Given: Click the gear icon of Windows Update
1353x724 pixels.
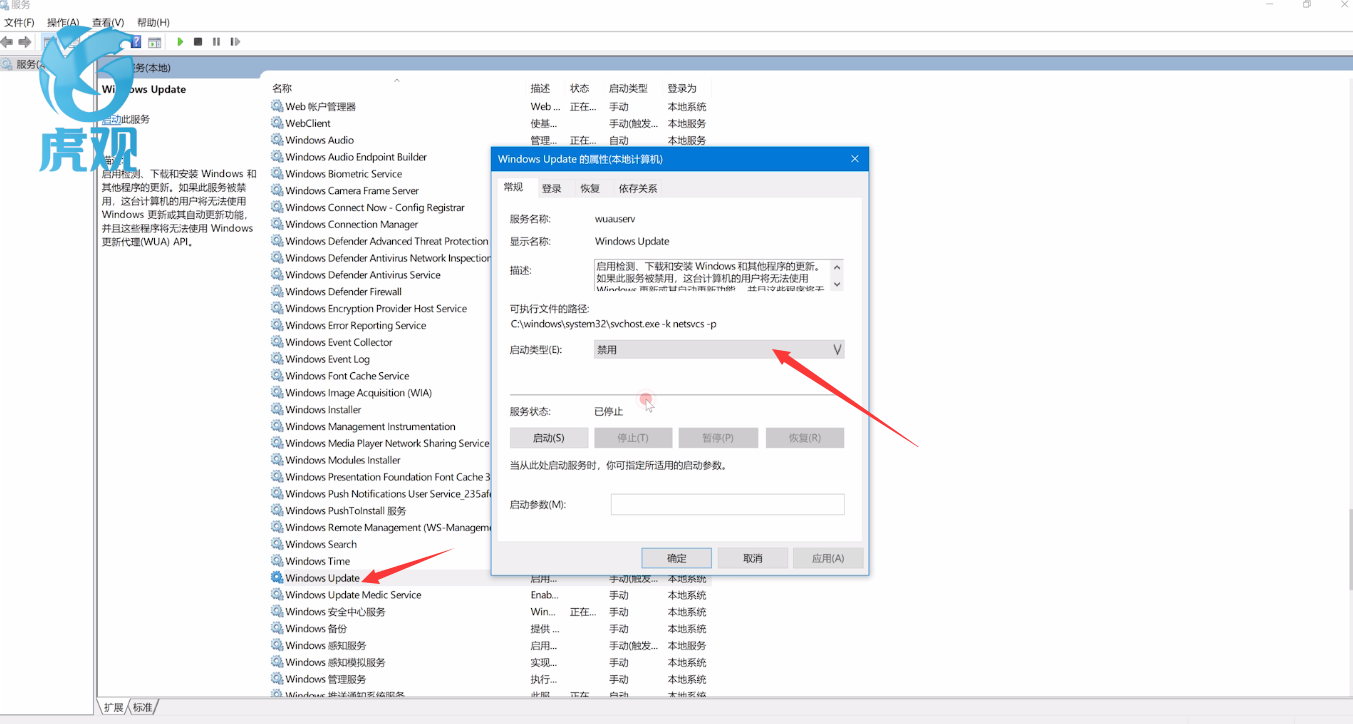Looking at the screenshot, I should (x=277, y=578).
